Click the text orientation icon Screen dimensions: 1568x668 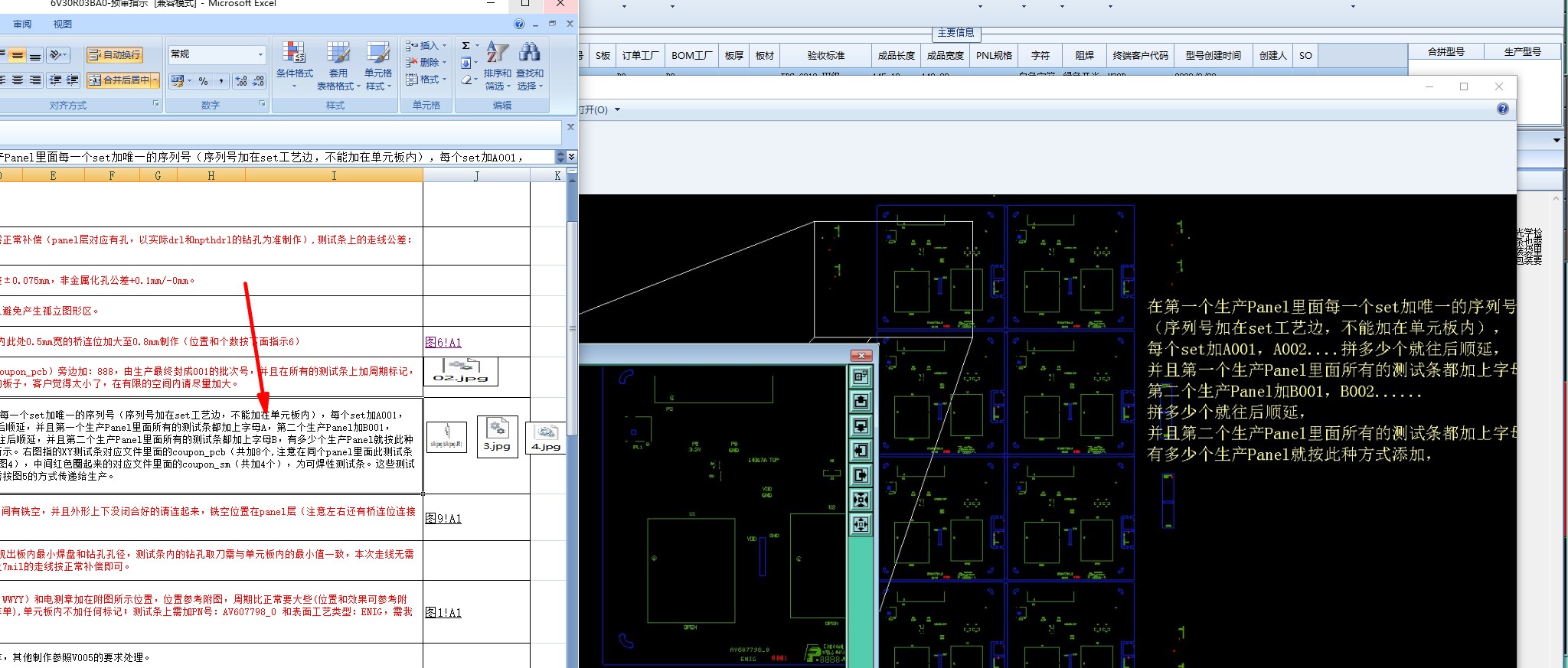point(56,54)
